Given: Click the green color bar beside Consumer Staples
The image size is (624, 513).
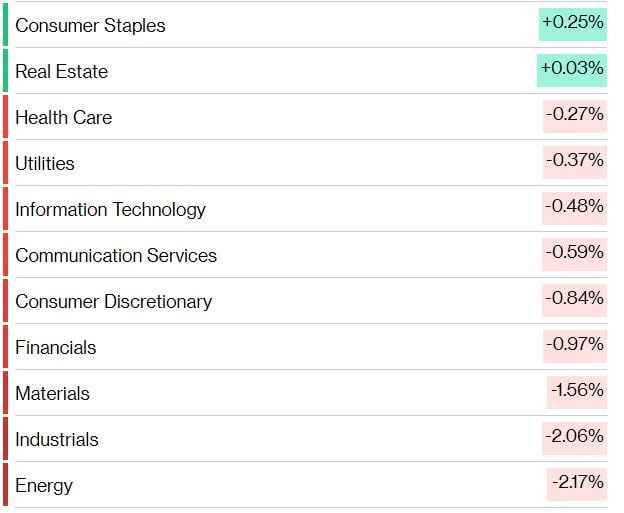Looking at the screenshot, I should click(x=5, y=25).
